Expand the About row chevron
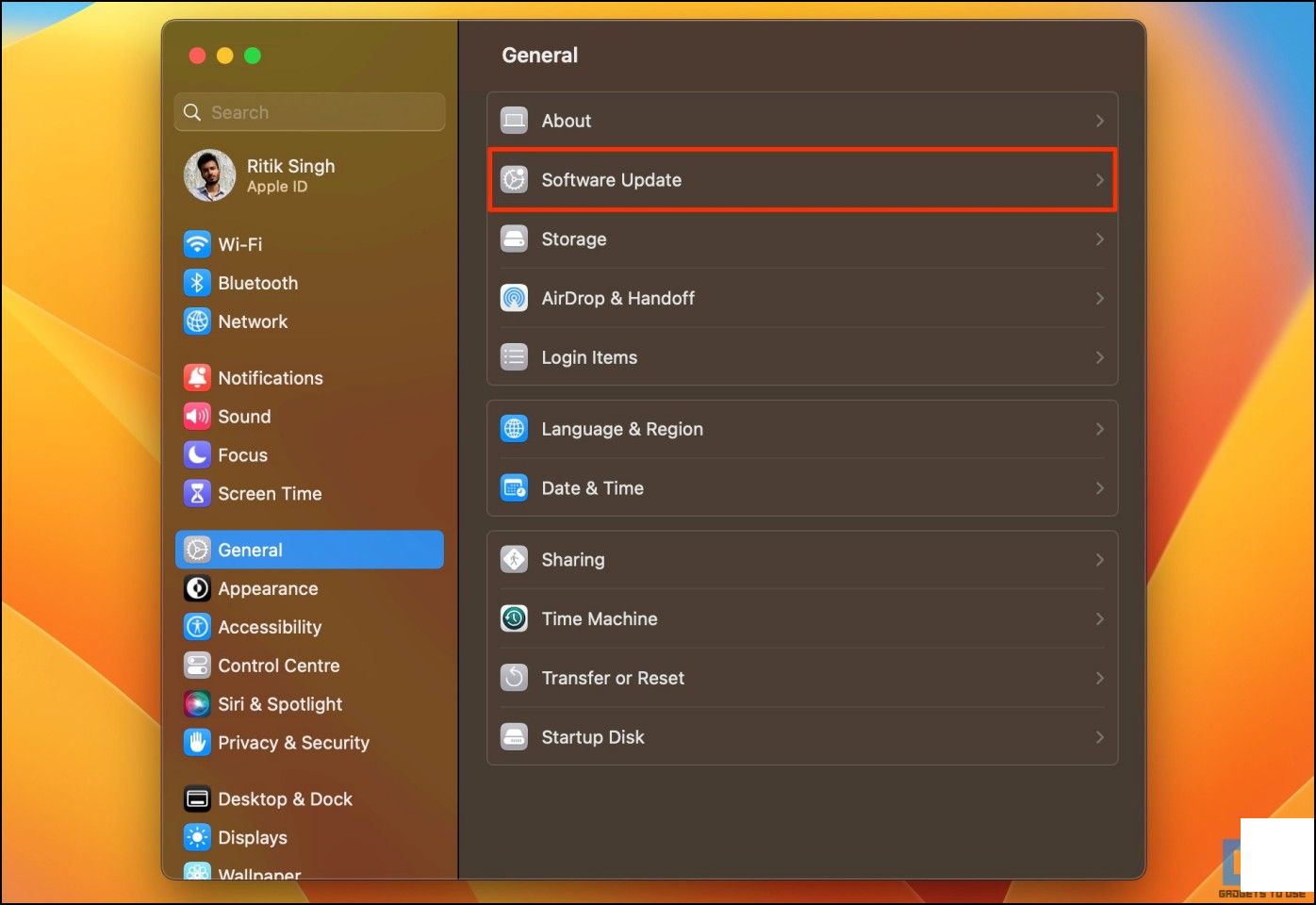The image size is (1316, 905). [1099, 121]
